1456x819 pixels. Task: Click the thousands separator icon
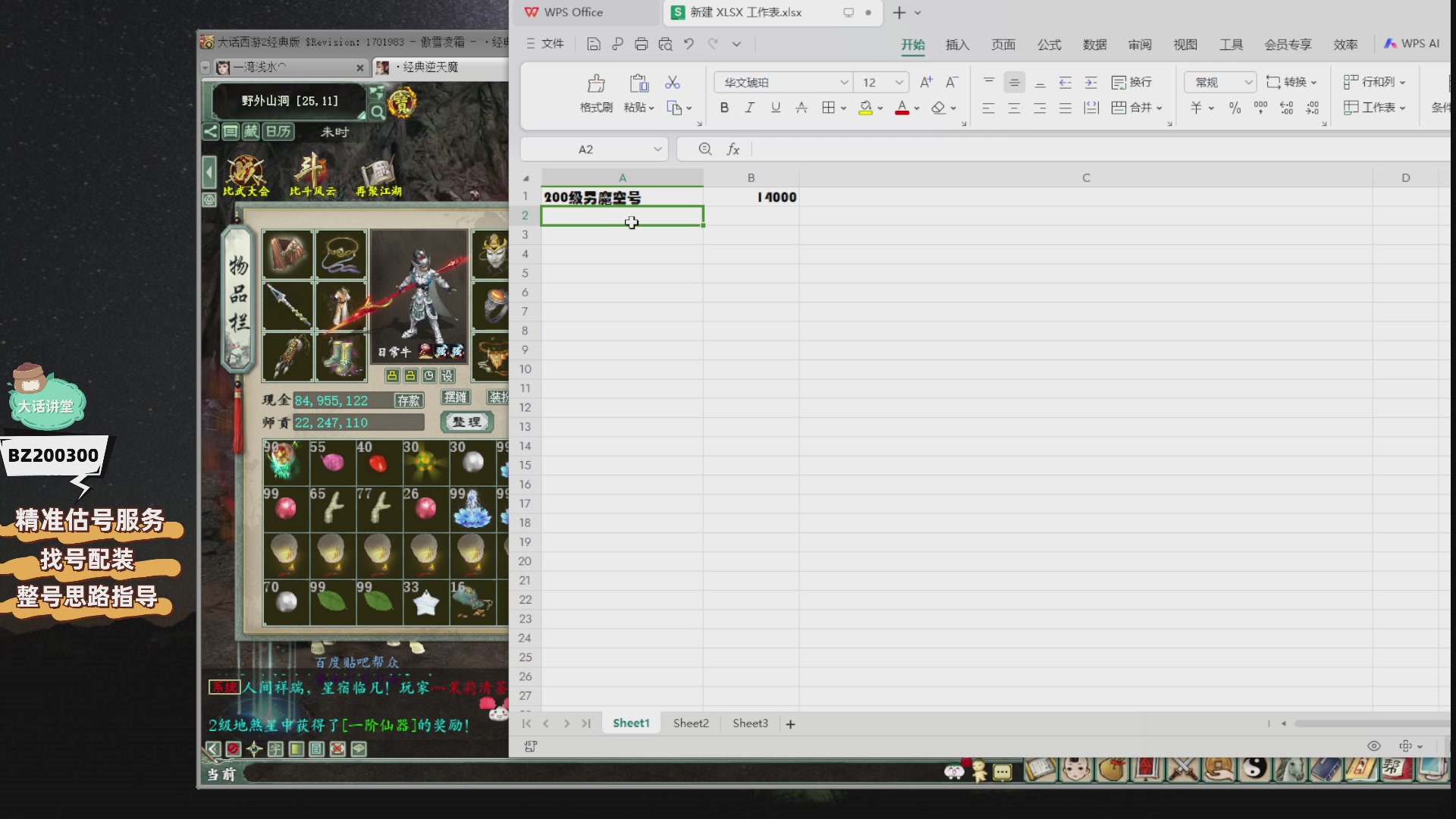1261,108
